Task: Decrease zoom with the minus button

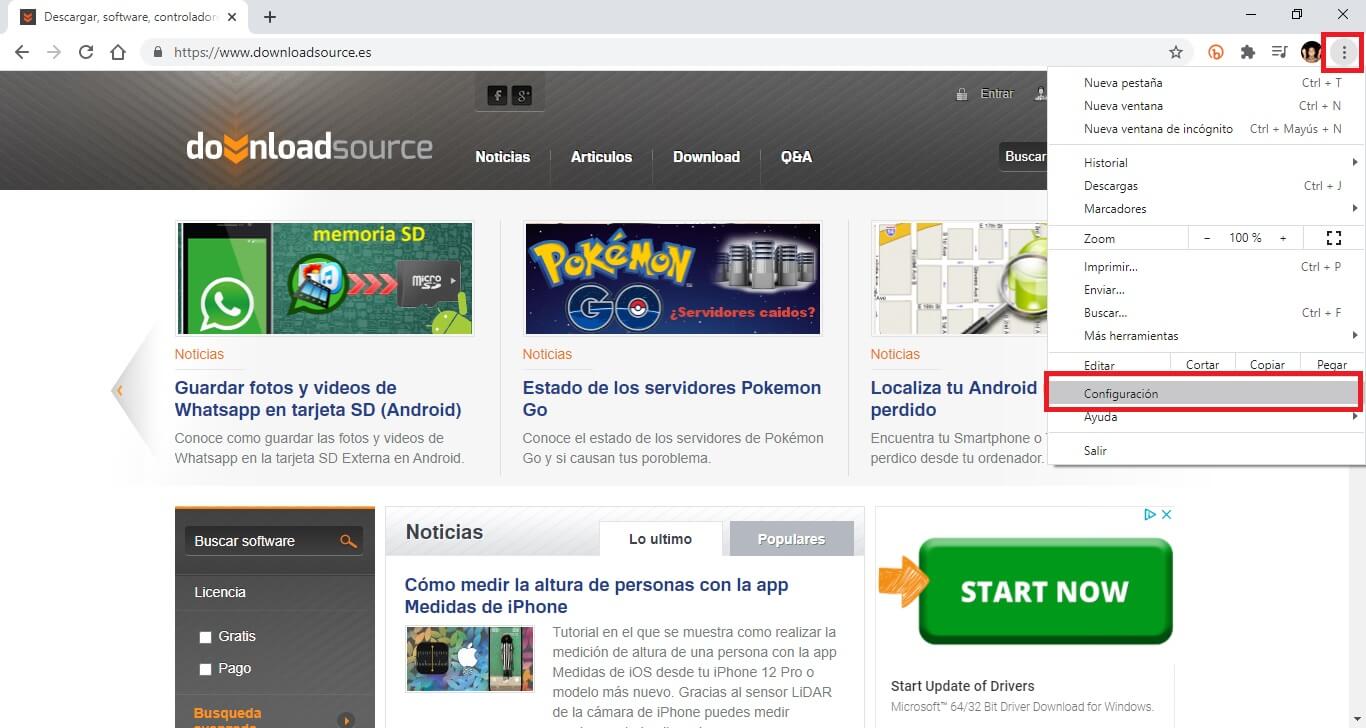Action: click(1207, 238)
